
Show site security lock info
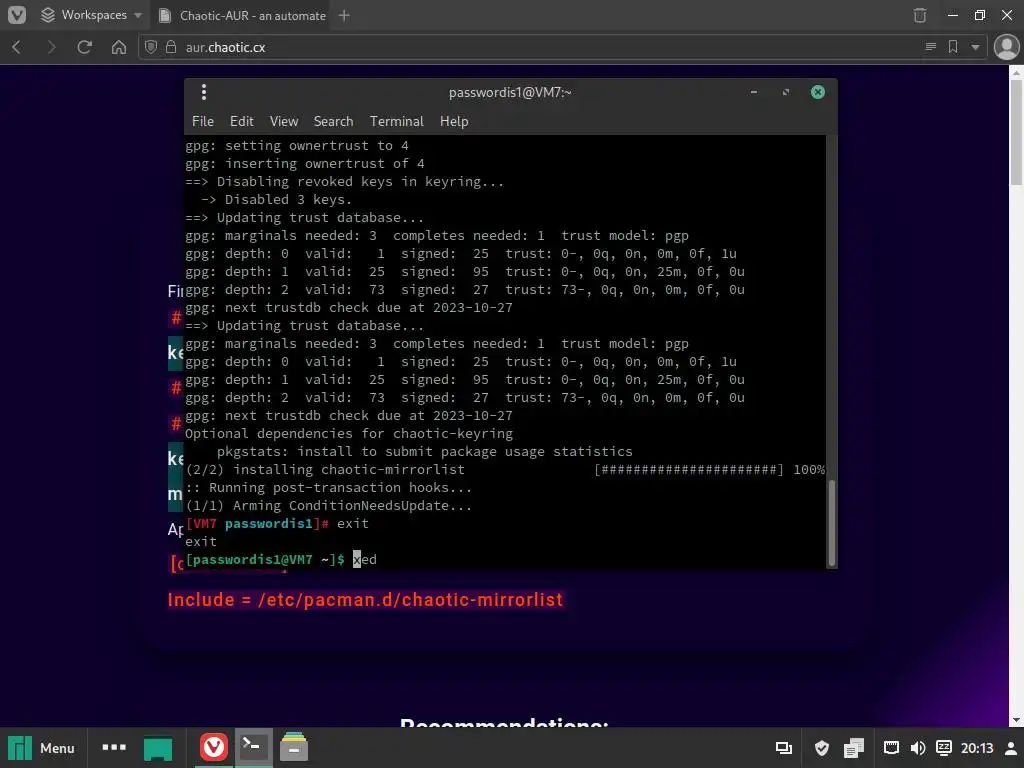pyautogui.click(x=171, y=47)
